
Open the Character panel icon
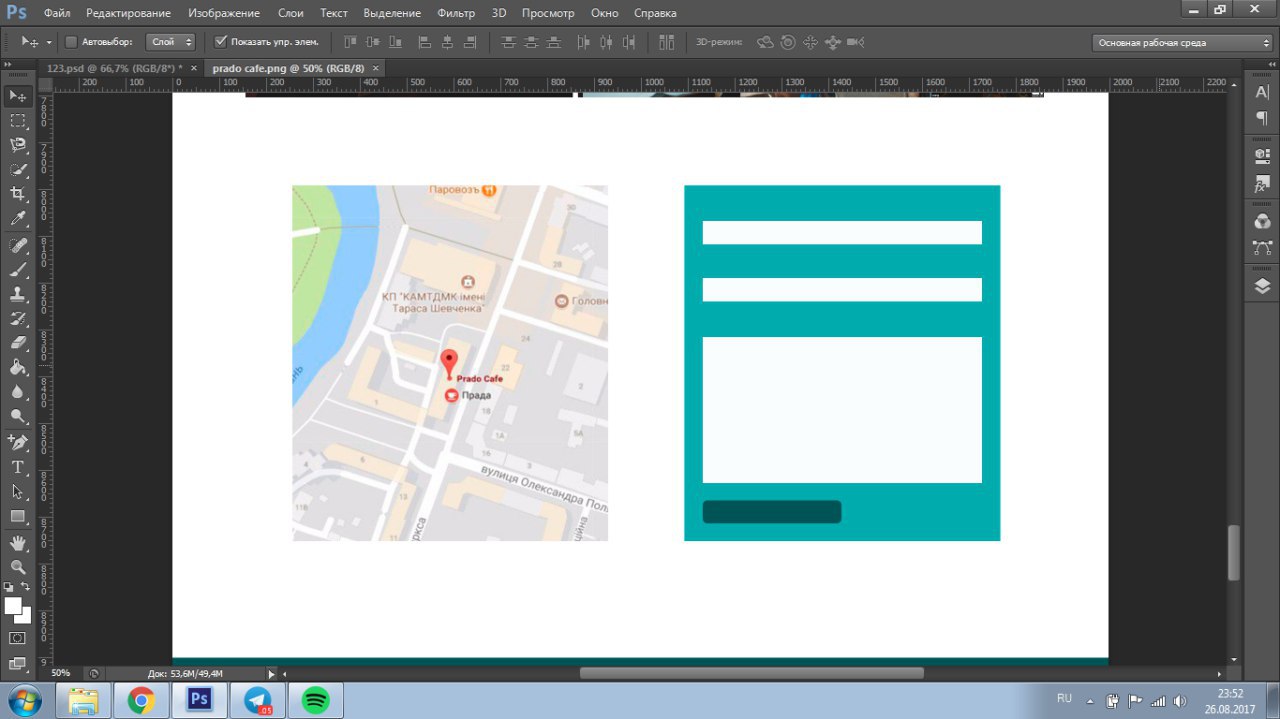pos(1262,92)
